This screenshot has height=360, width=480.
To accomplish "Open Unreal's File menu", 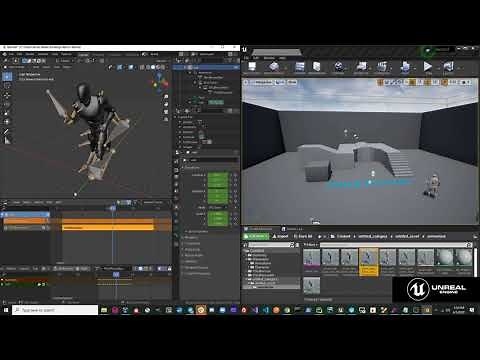I will coord(246,58).
